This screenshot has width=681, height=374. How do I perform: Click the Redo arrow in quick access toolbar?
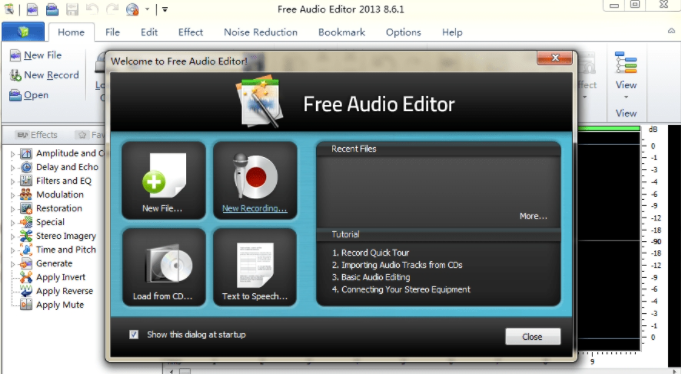[112, 9]
